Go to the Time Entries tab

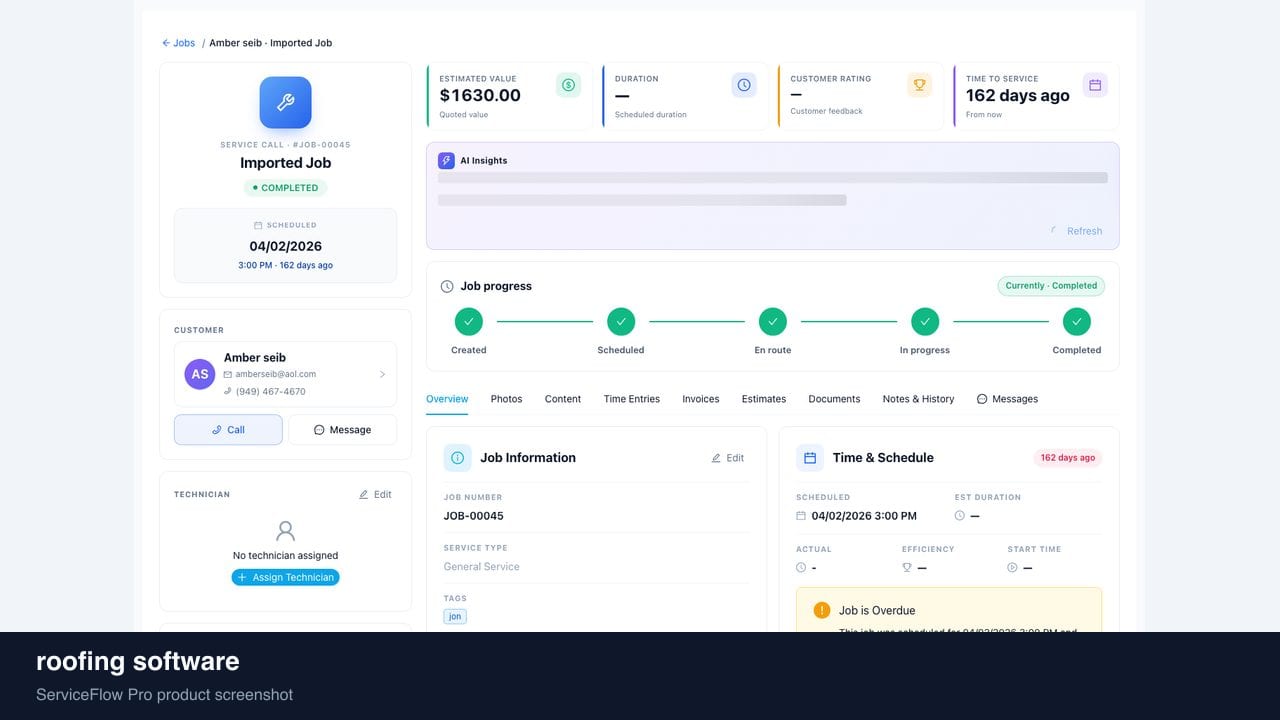tap(632, 399)
